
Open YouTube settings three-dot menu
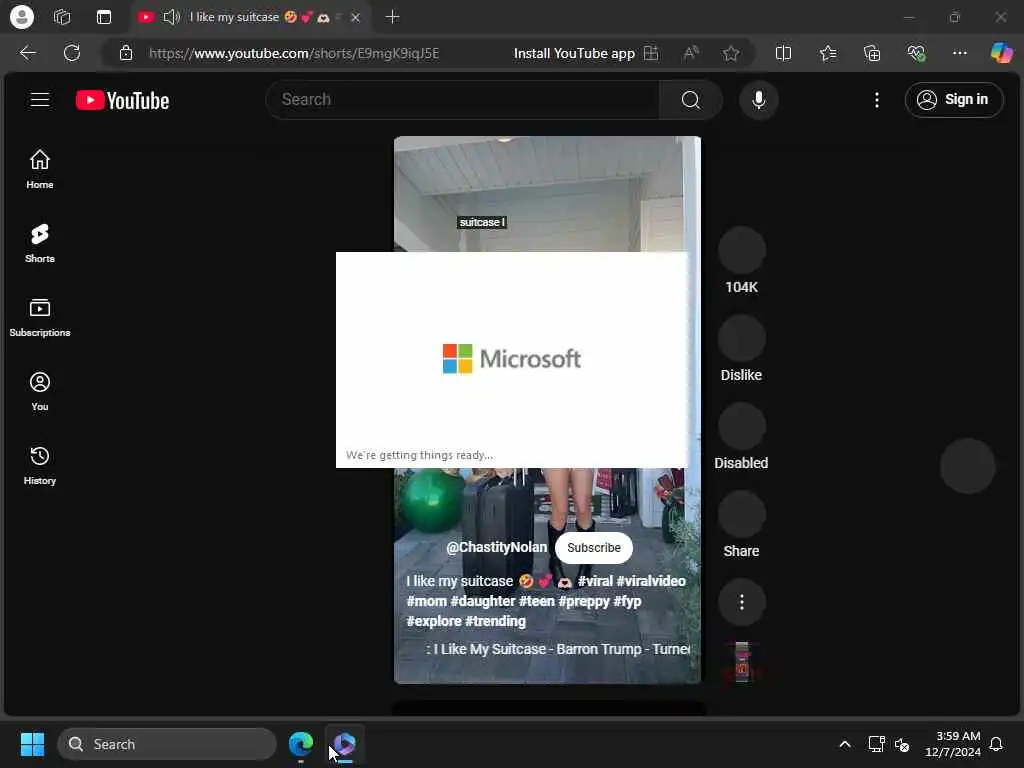click(x=876, y=100)
